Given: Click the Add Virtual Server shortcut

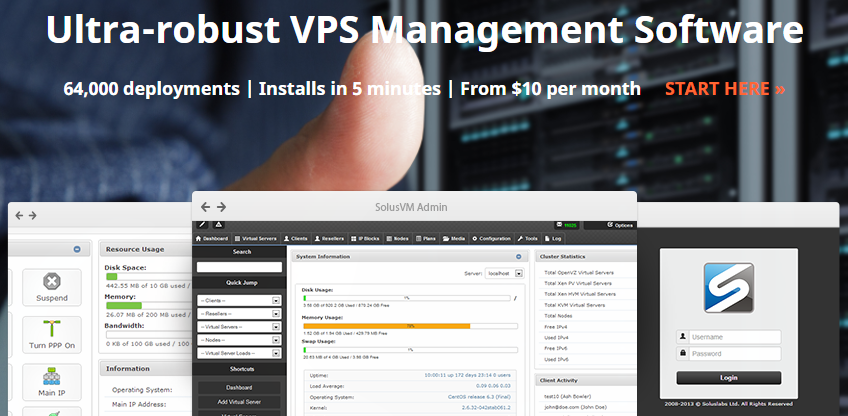Looking at the screenshot, I should coord(239,402).
